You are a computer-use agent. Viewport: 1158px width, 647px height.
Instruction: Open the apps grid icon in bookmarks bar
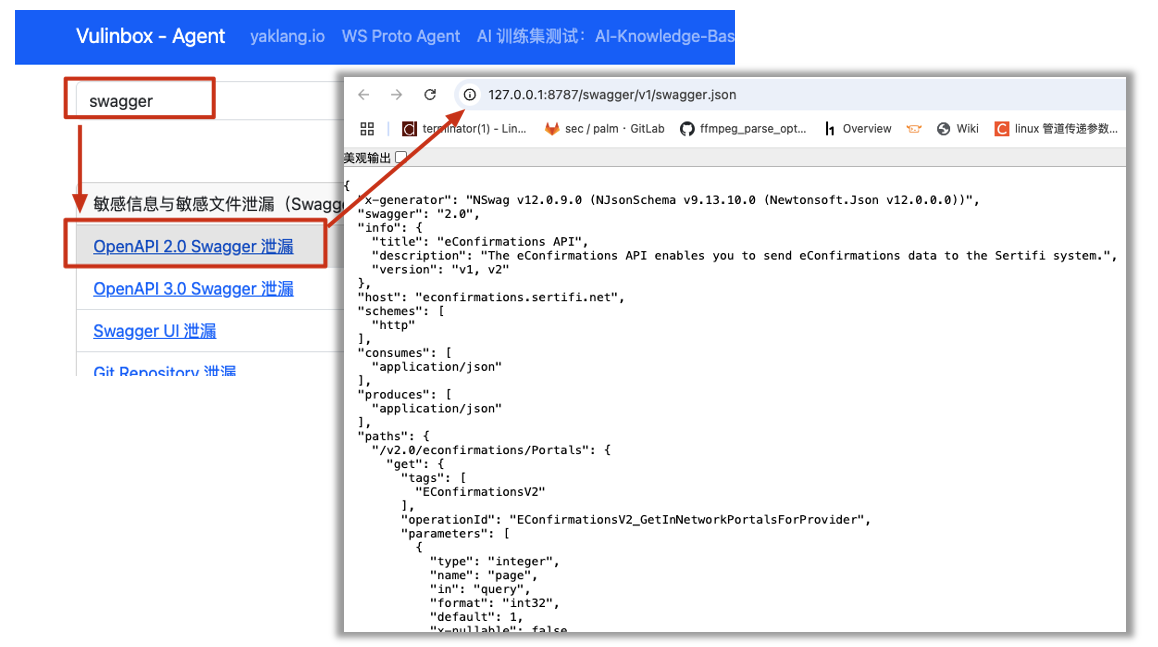(367, 129)
